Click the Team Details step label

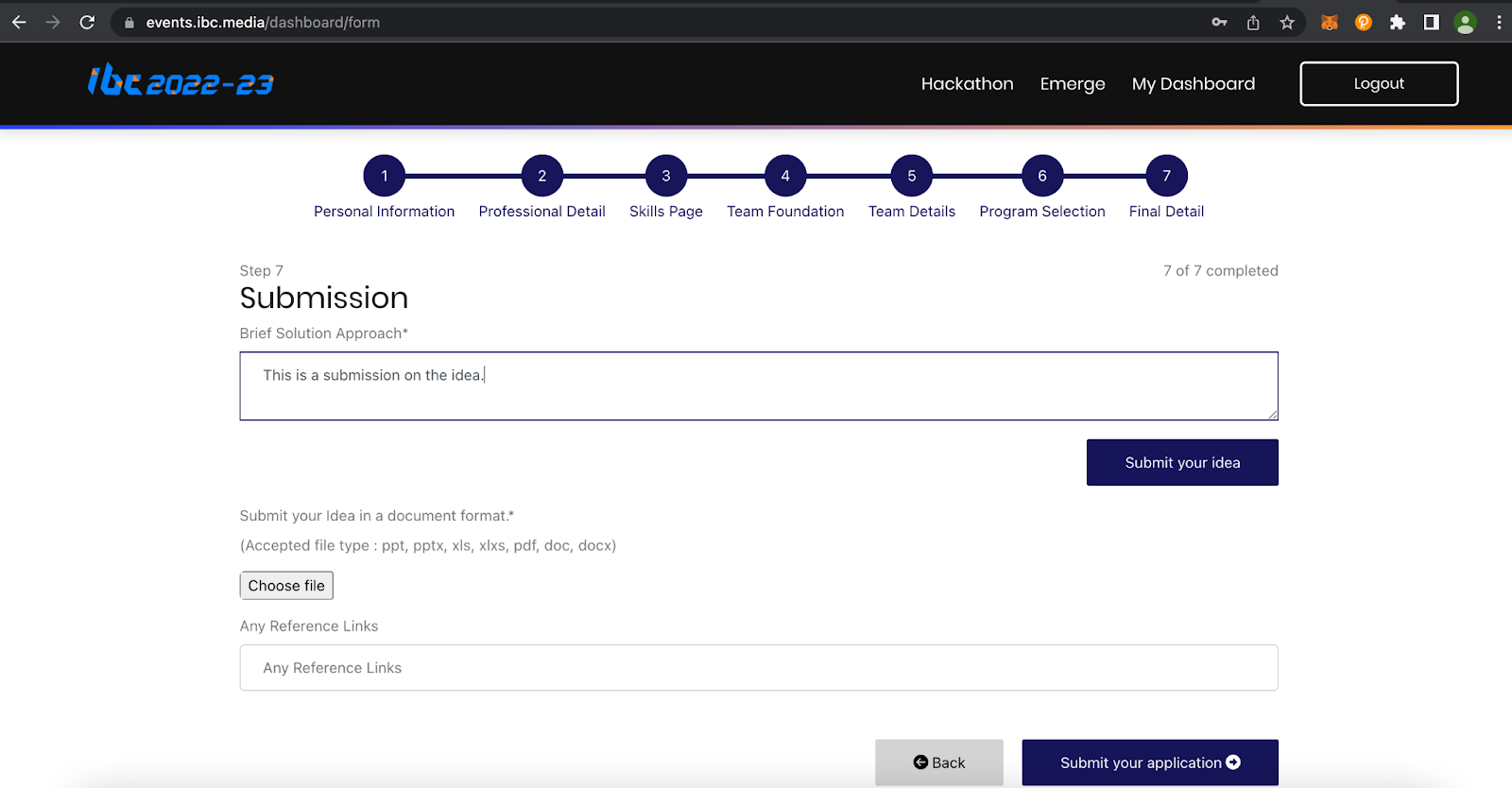point(912,212)
